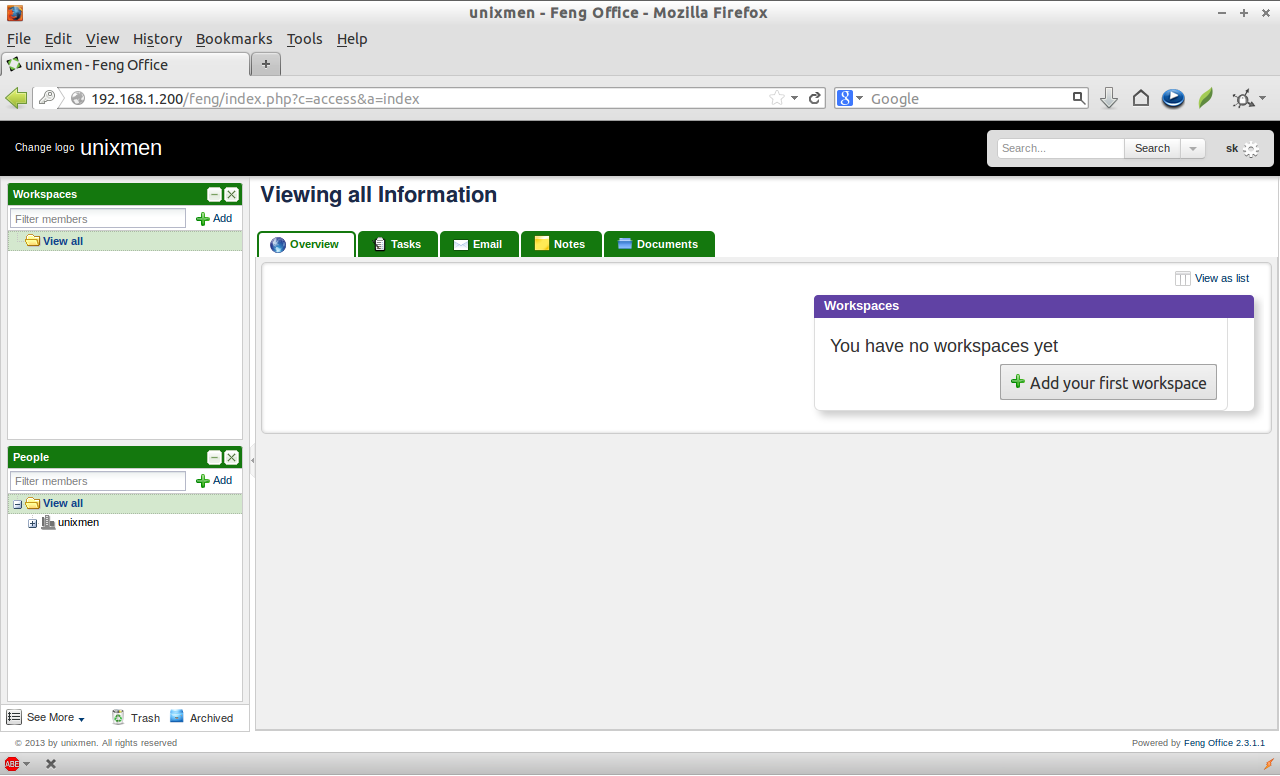The image size is (1280, 776).
Task: Open the Firefox downloads arrow icon
Action: [1108, 98]
